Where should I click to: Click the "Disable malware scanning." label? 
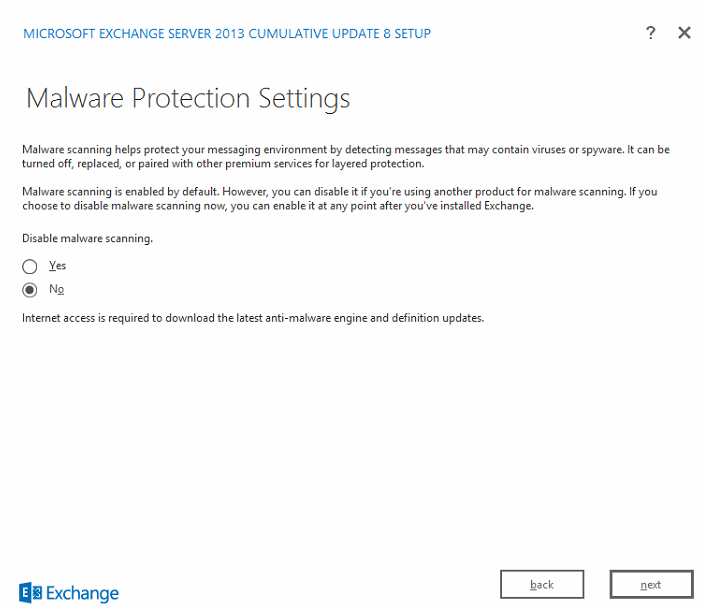click(87, 238)
